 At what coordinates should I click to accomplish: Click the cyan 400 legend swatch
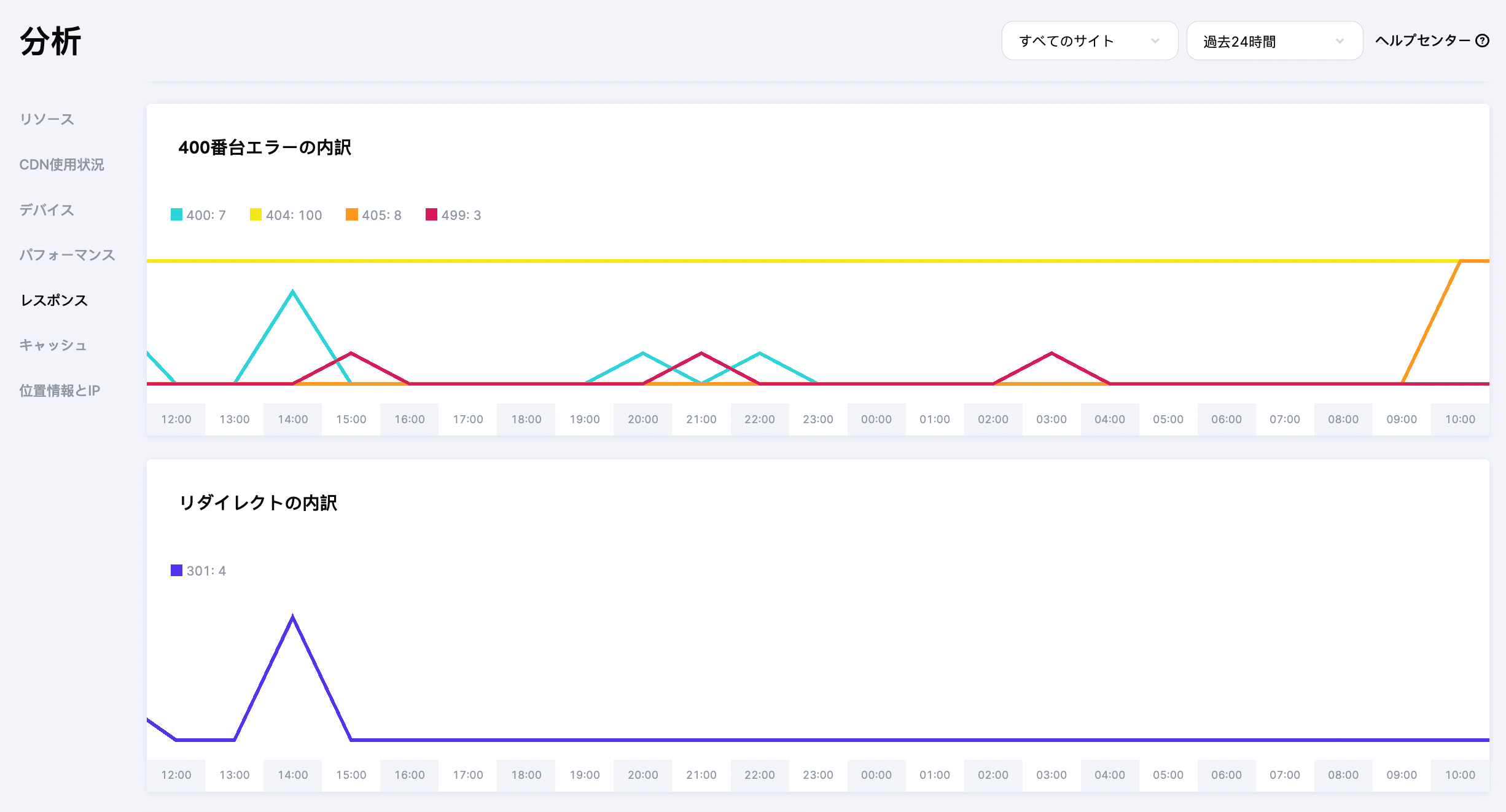pos(176,214)
